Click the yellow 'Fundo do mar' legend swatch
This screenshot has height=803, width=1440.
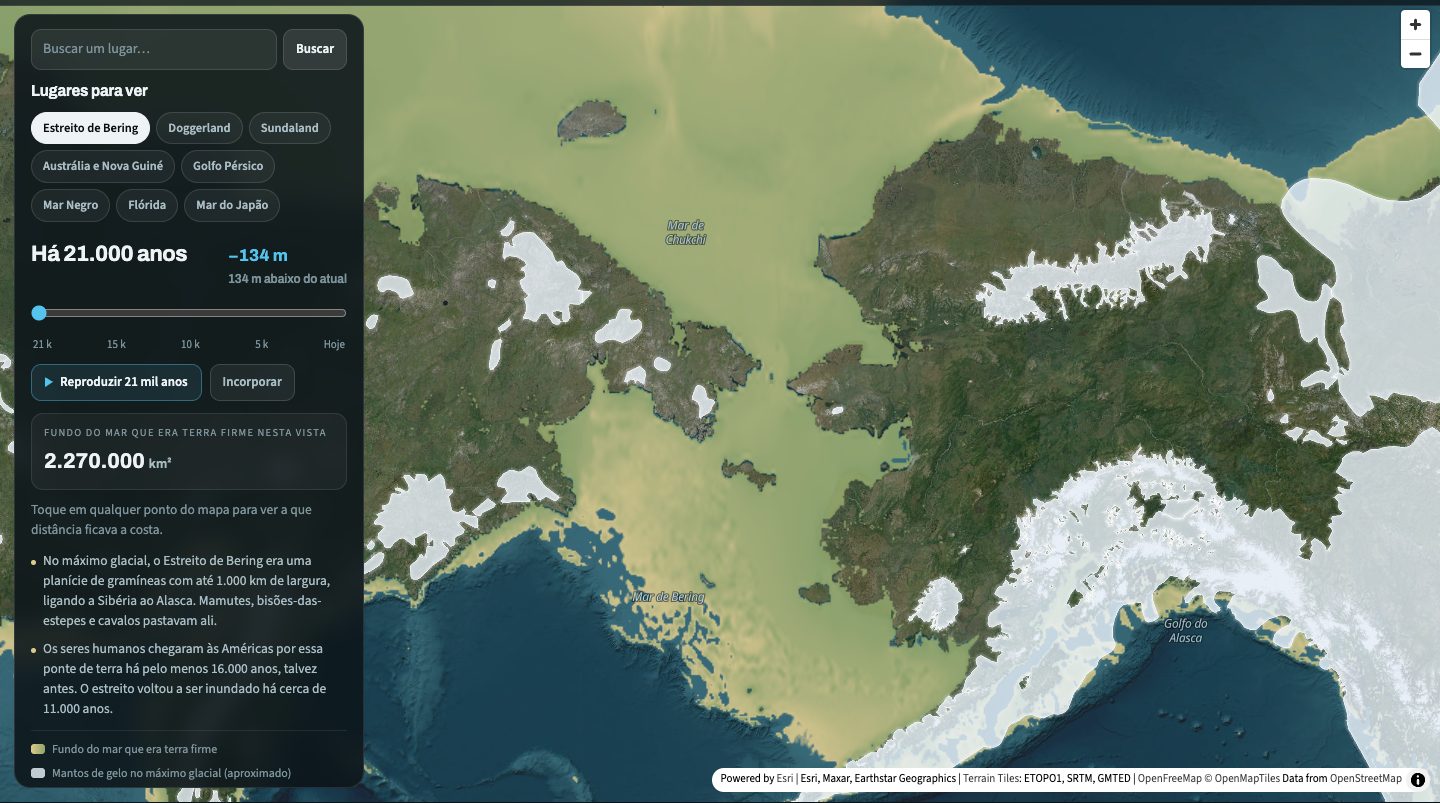38,749
